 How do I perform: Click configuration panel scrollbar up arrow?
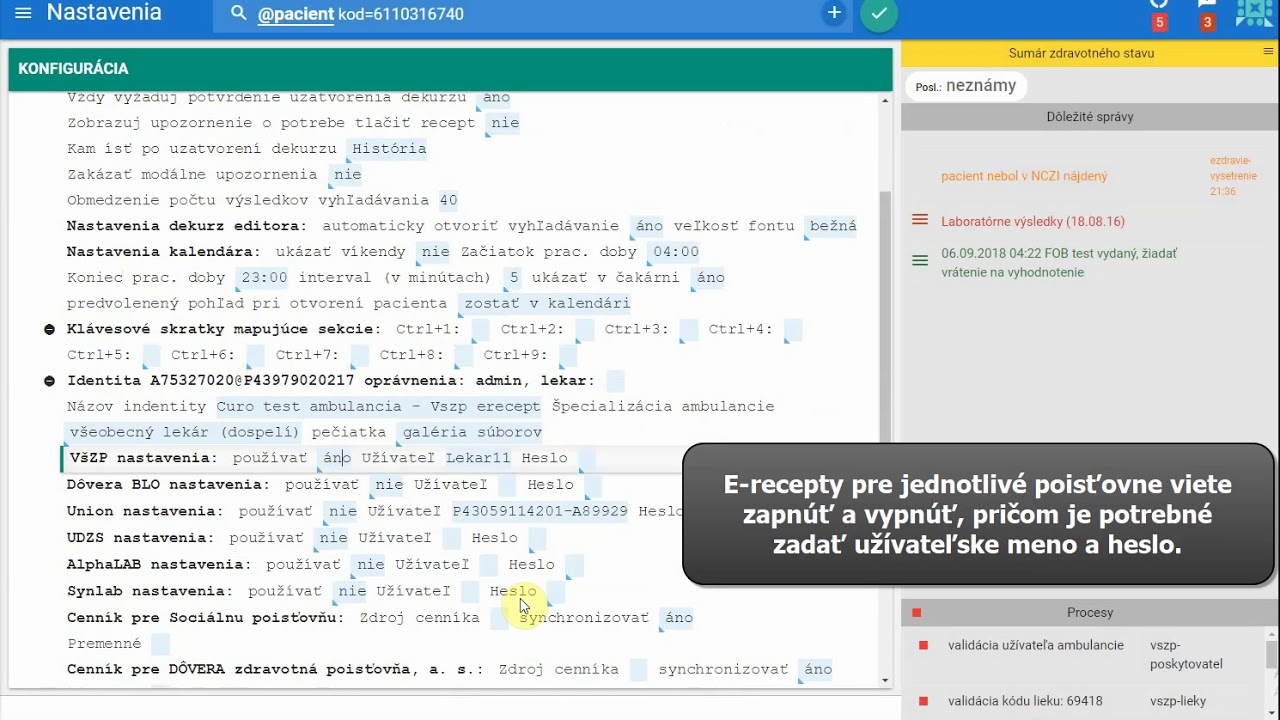[x=885, y=100]
